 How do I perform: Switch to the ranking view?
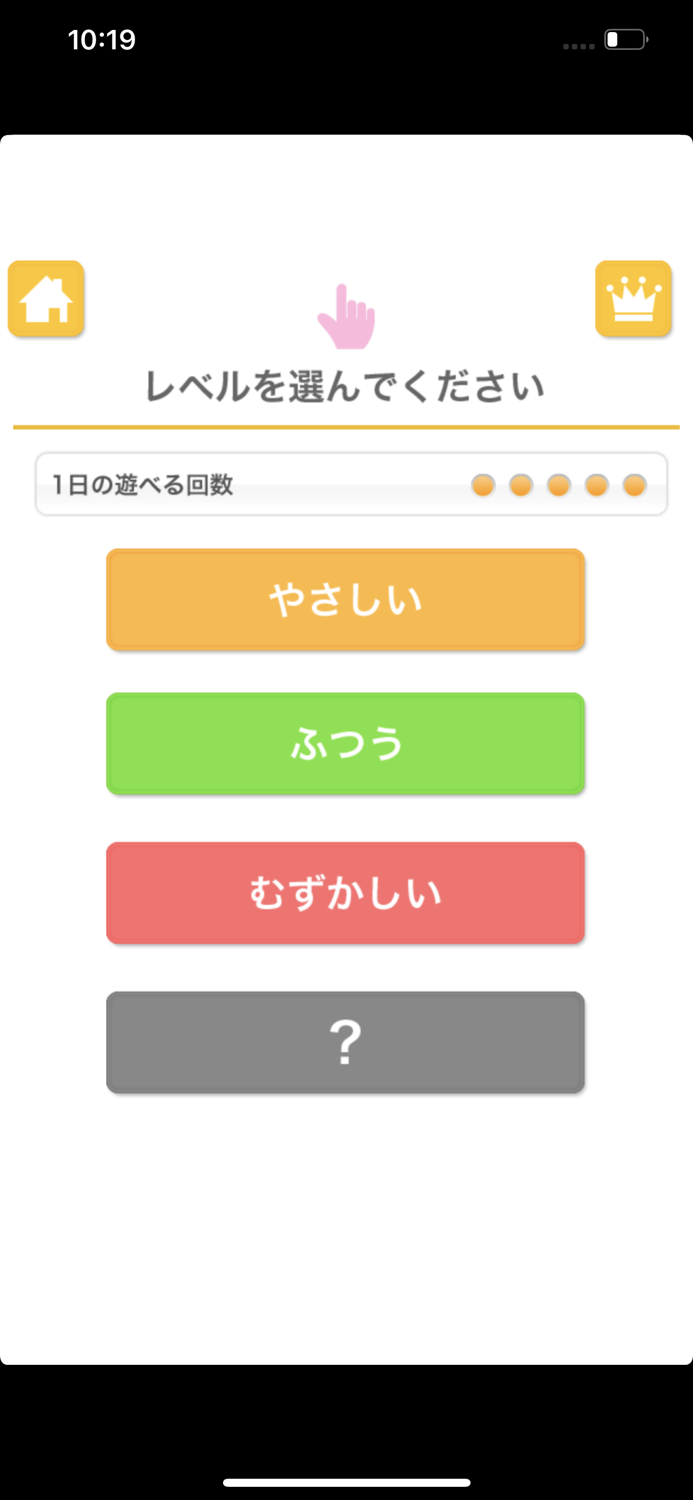(x=634, y=299)
